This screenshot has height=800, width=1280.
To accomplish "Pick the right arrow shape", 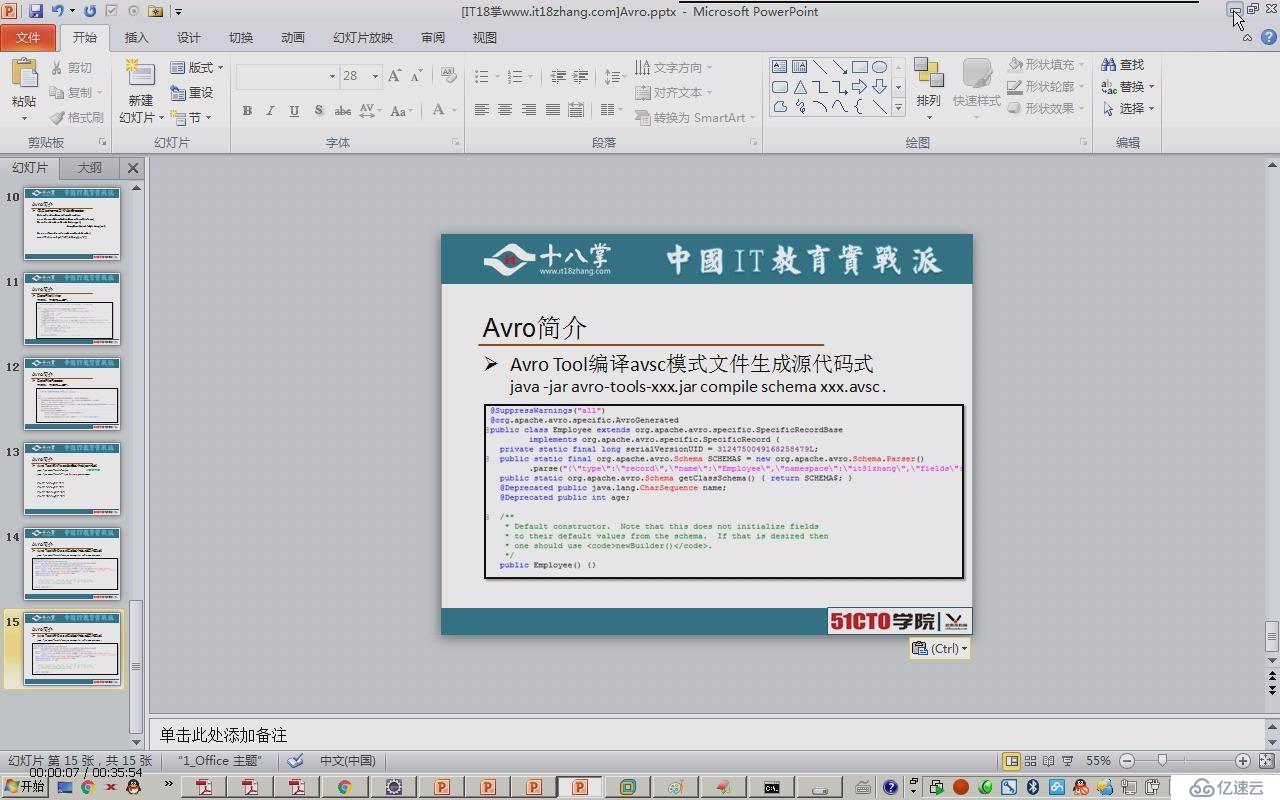I will (x=859, y=87).
